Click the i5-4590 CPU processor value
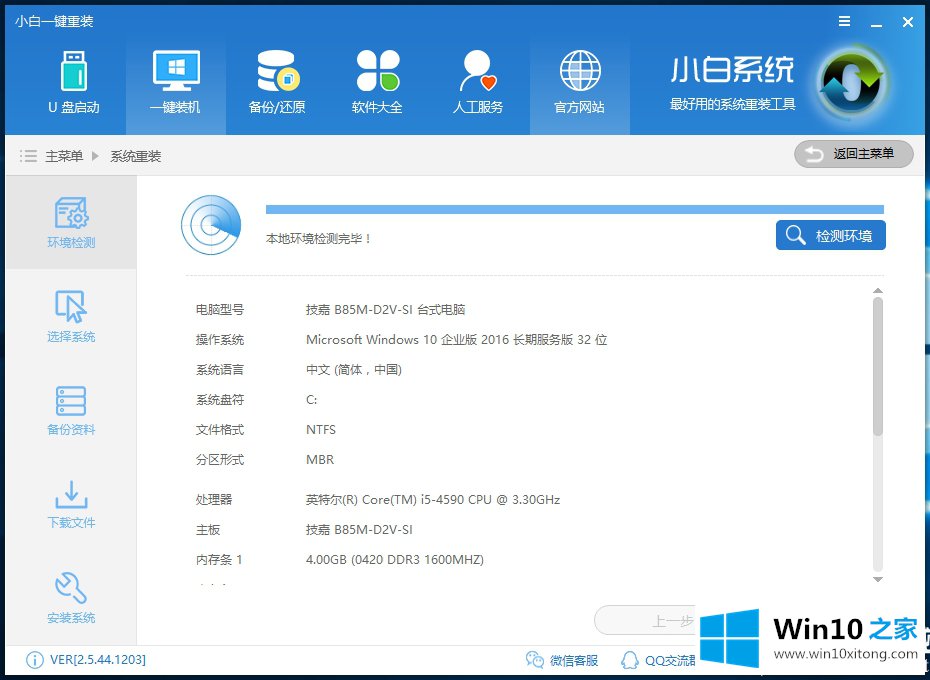Screen dimensions: 930x680 click(433, 500)
